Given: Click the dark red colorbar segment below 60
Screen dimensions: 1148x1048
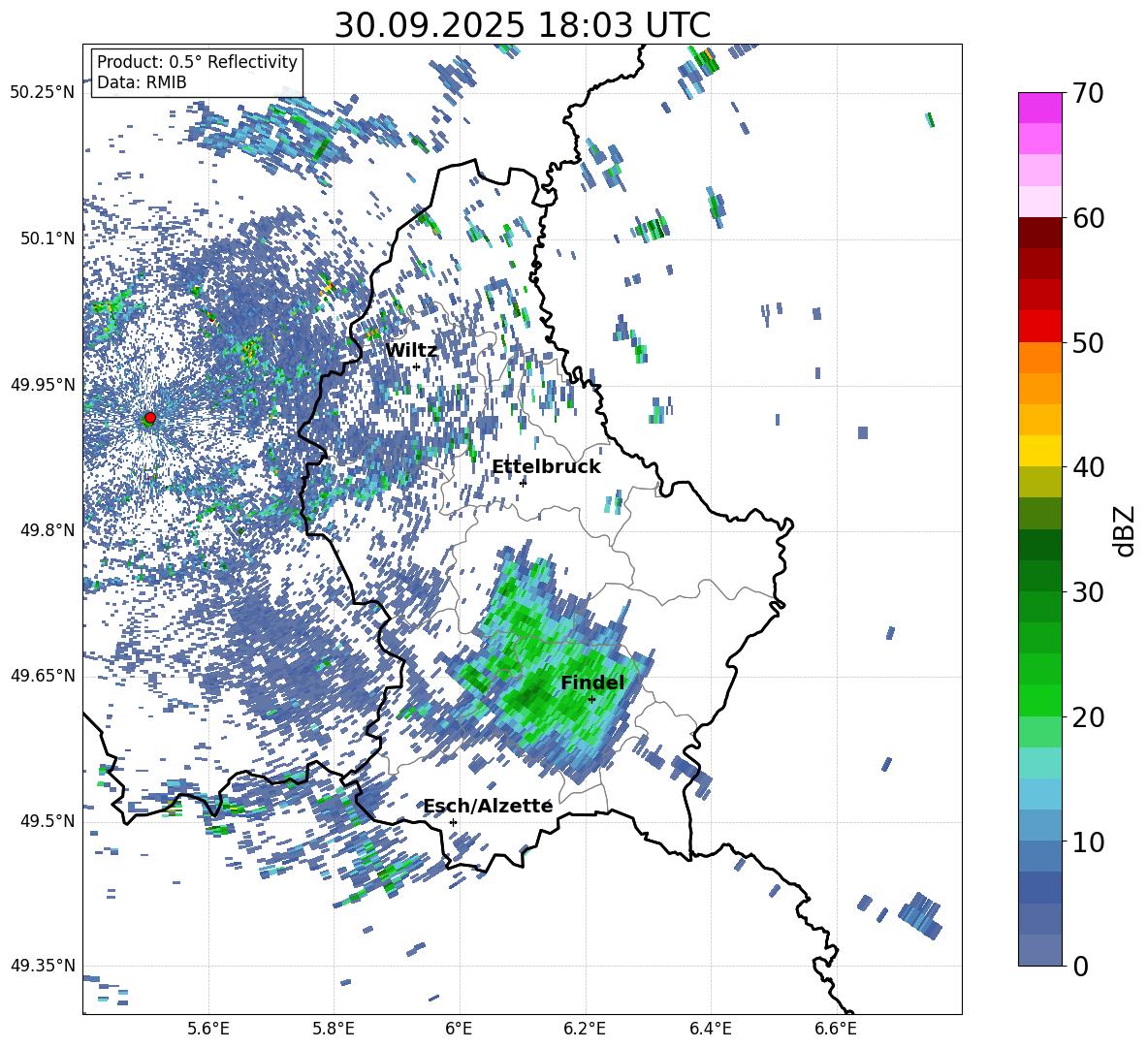Looking at the screenshot, I should click(x=1040, y=233).
